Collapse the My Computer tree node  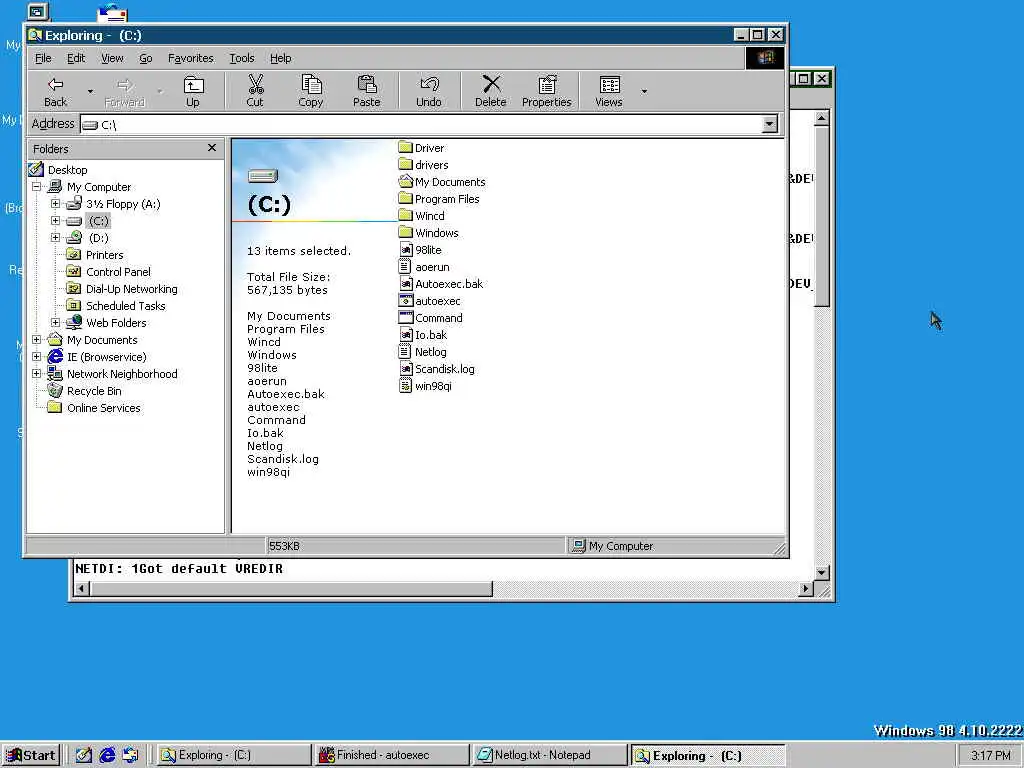tap(37, 187)
